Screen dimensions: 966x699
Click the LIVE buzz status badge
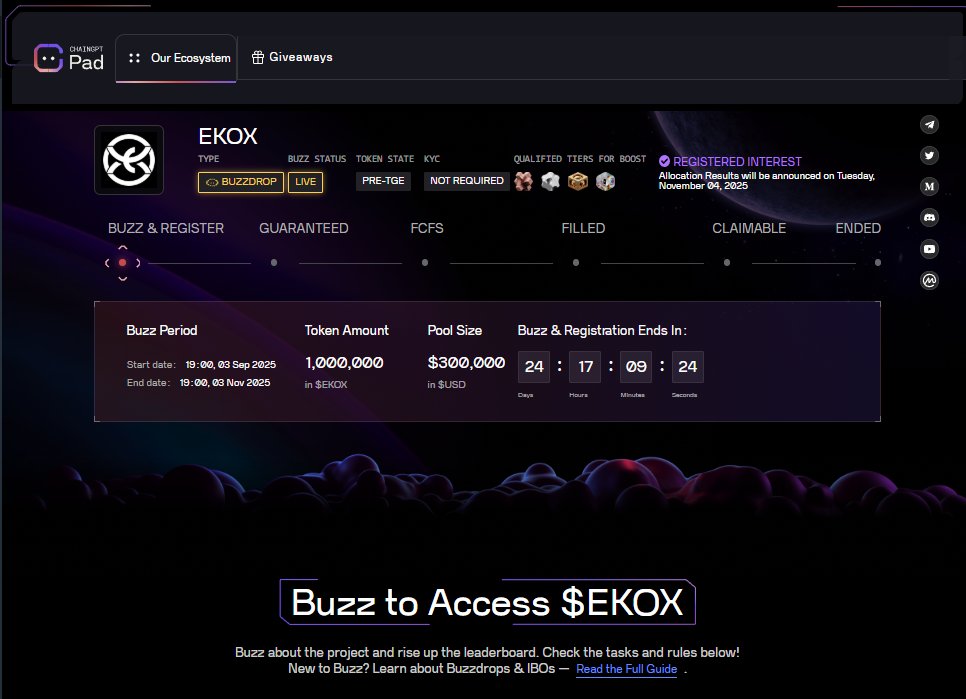[306, 182]
